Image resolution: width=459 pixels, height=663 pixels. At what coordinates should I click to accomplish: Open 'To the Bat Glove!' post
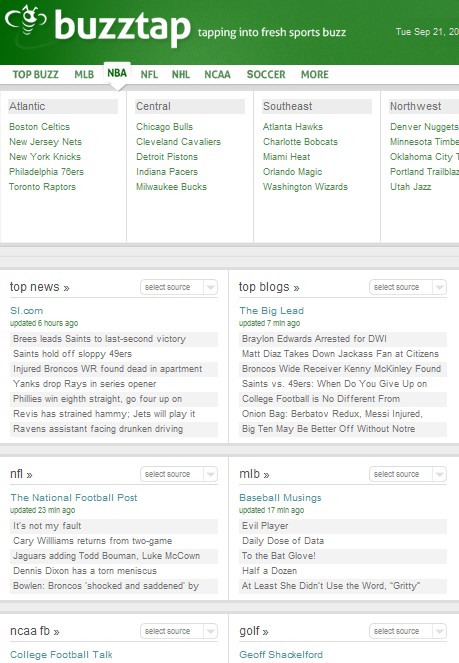click(343, 556)
